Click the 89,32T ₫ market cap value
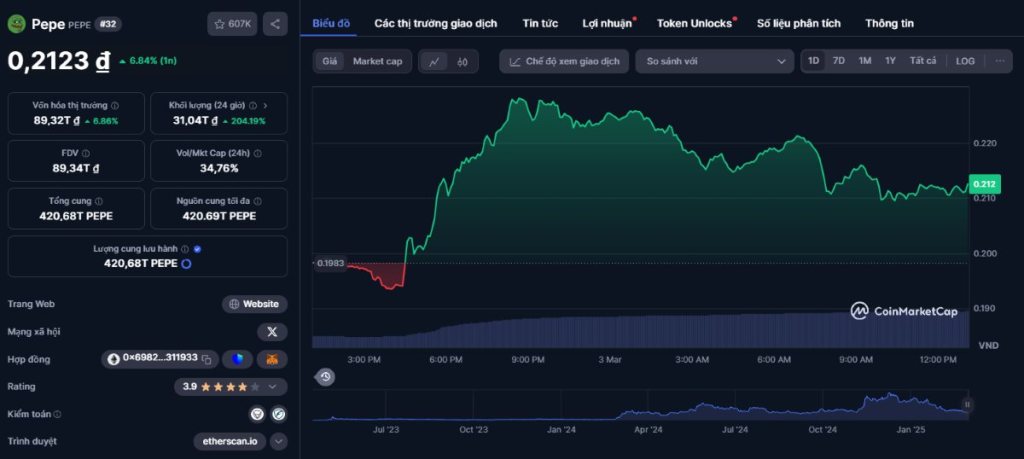Image resolution: width=1024 pixels, height=459 pixels. tap(57, 121)
